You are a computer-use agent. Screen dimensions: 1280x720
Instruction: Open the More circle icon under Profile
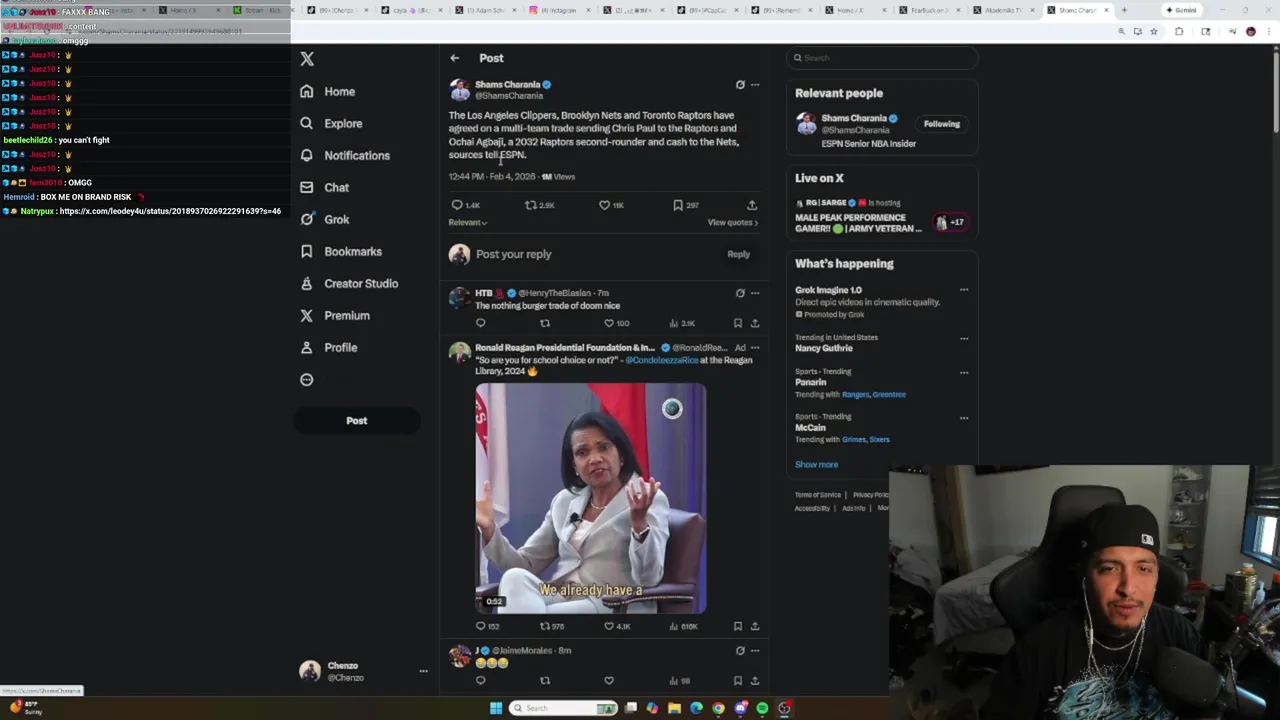click(x=307, y=380)
